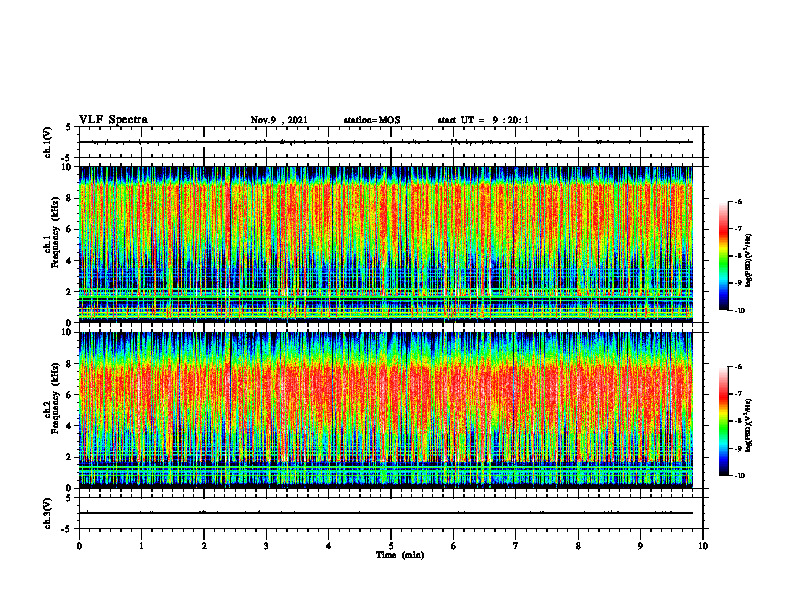Screen dimensions: 792x612
Task: Select the "start UT = 9 :20: 1" text
Action: click(x=483, y=120)
